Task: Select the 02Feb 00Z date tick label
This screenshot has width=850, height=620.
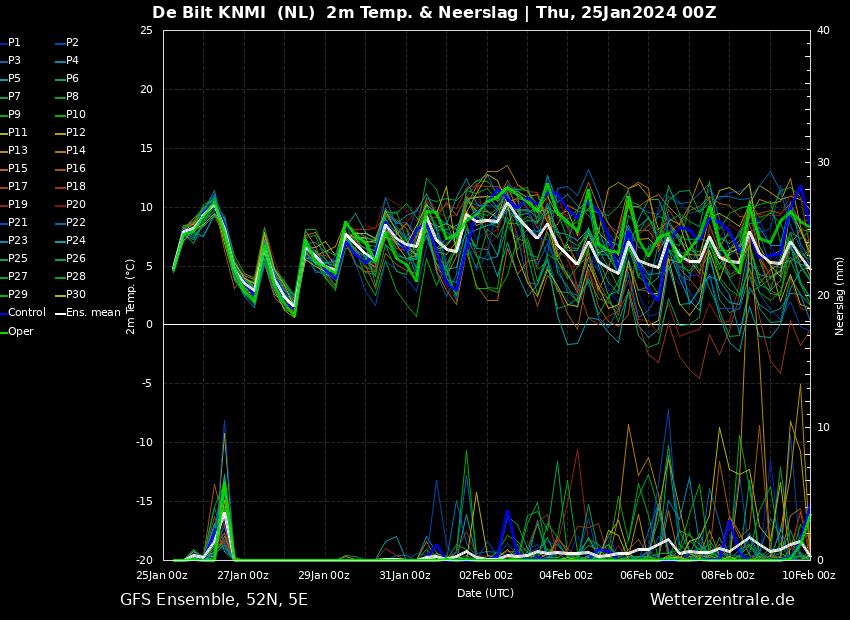Action: (x=485, y=575)
